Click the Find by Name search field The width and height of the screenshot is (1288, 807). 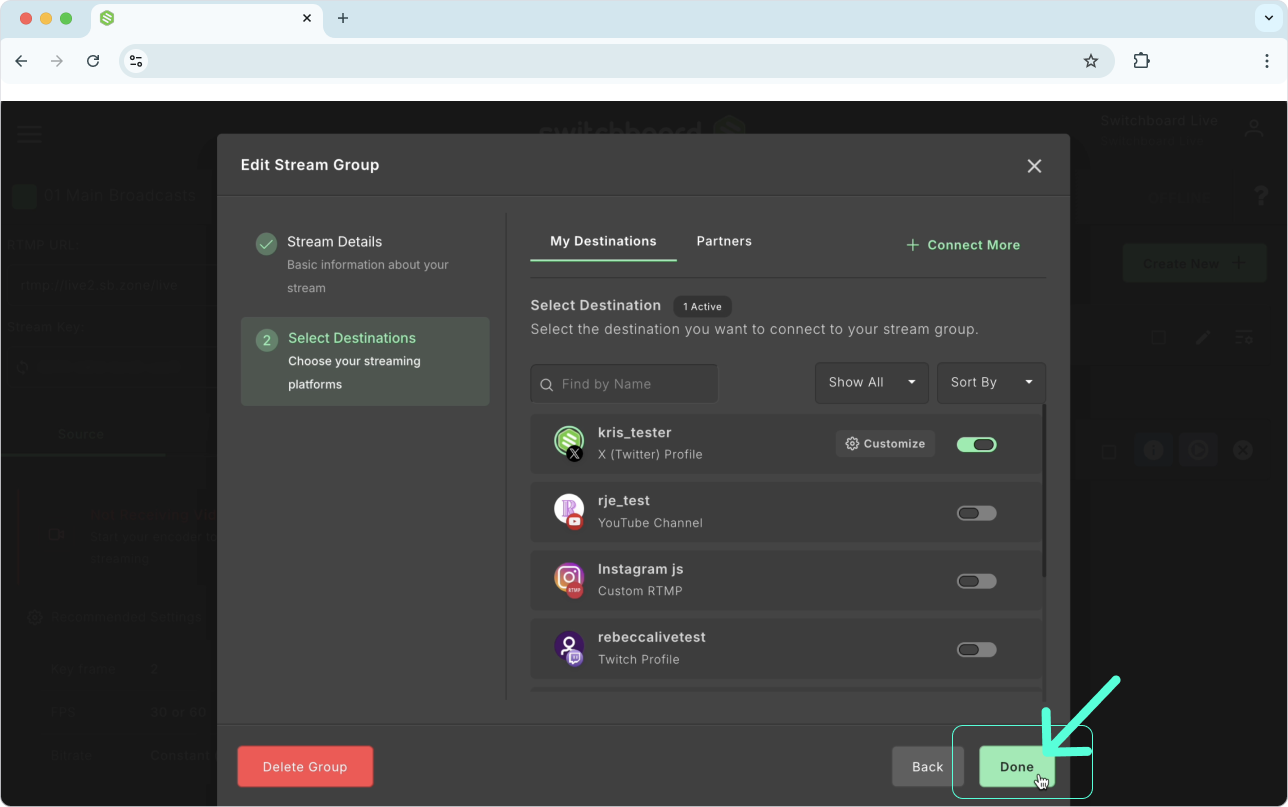624,384
